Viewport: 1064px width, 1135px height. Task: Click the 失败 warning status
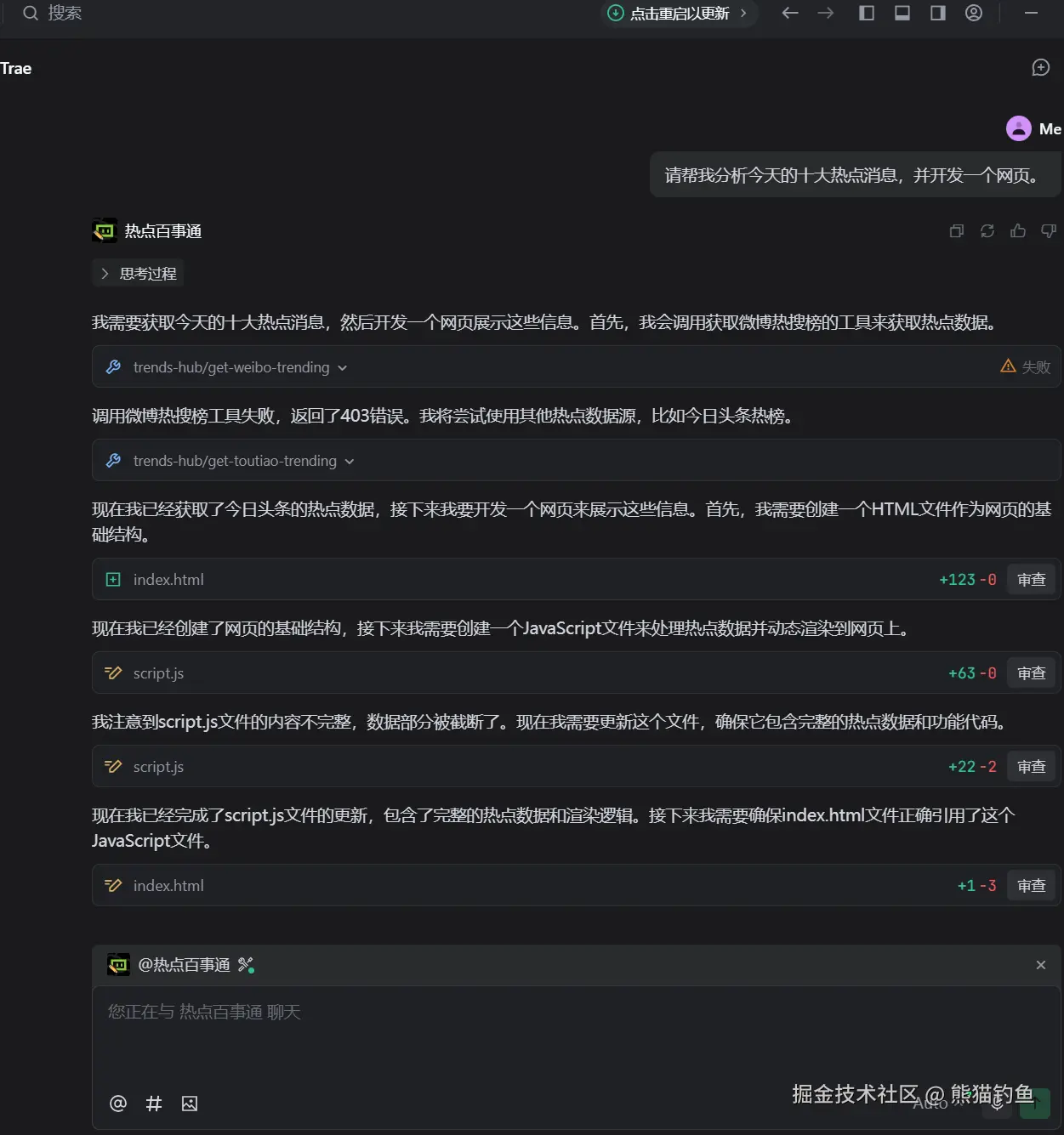1026,366
